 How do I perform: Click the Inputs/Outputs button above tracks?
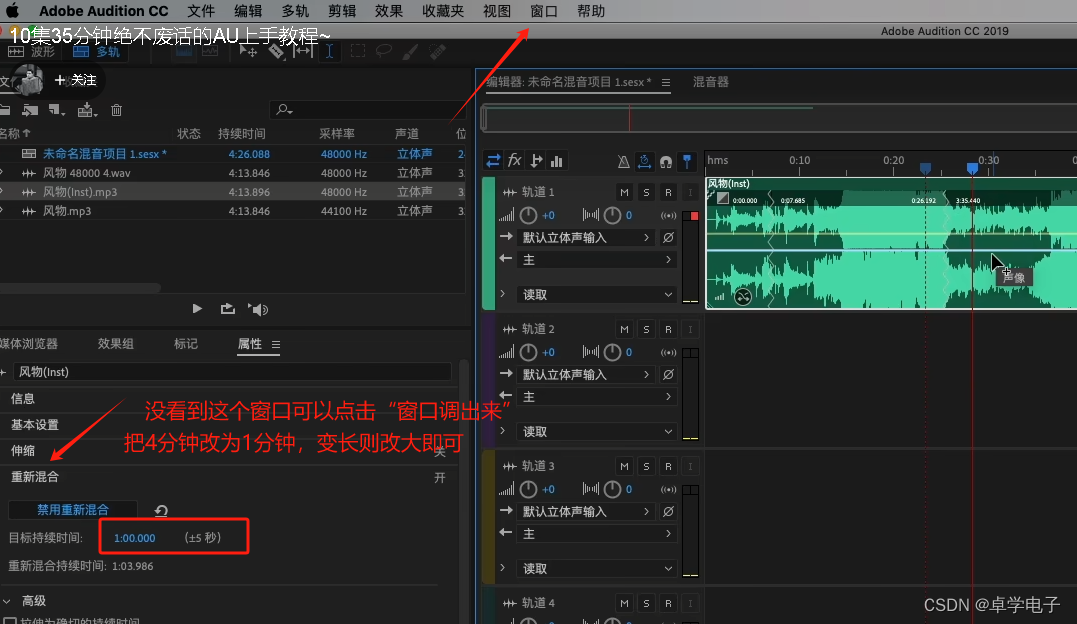(x=493, y=161)
